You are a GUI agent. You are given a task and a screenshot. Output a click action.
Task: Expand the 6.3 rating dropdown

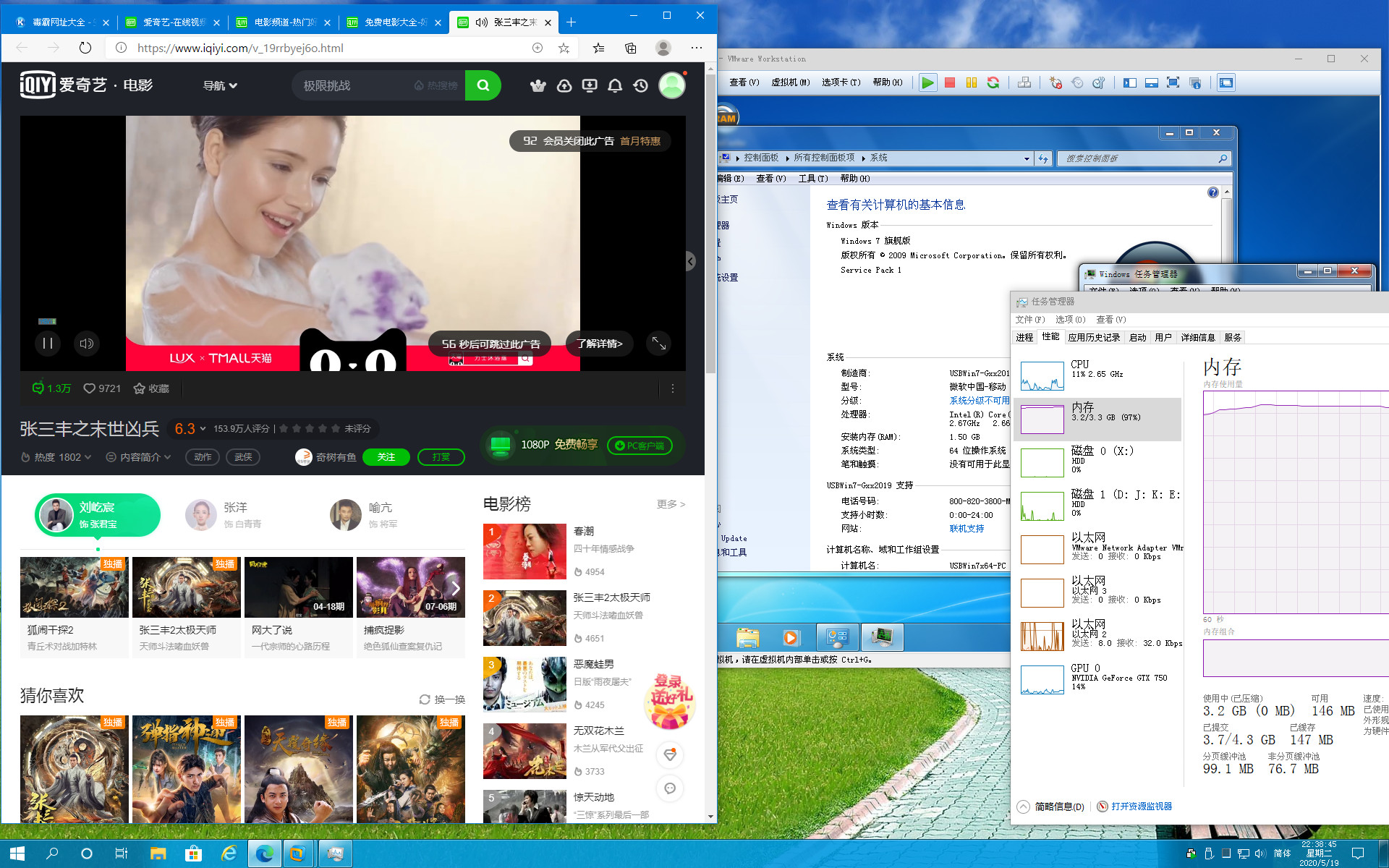190,429
